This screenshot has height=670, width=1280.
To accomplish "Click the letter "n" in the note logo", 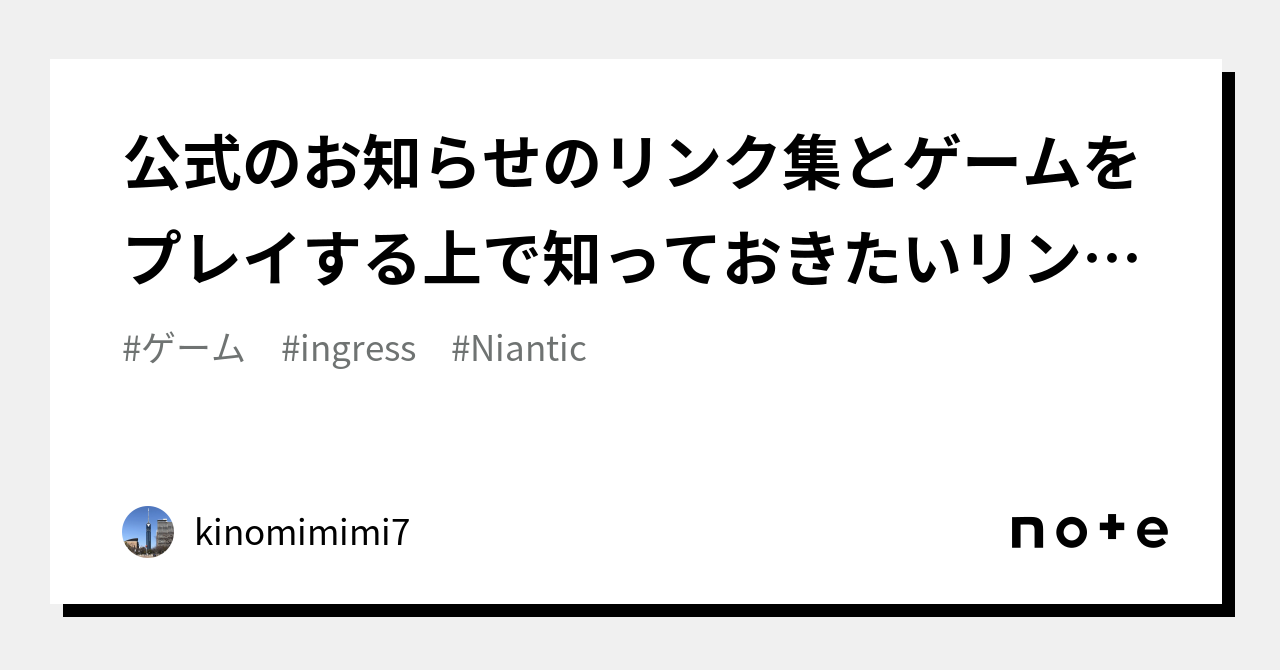I will [x=1027, y=532].
